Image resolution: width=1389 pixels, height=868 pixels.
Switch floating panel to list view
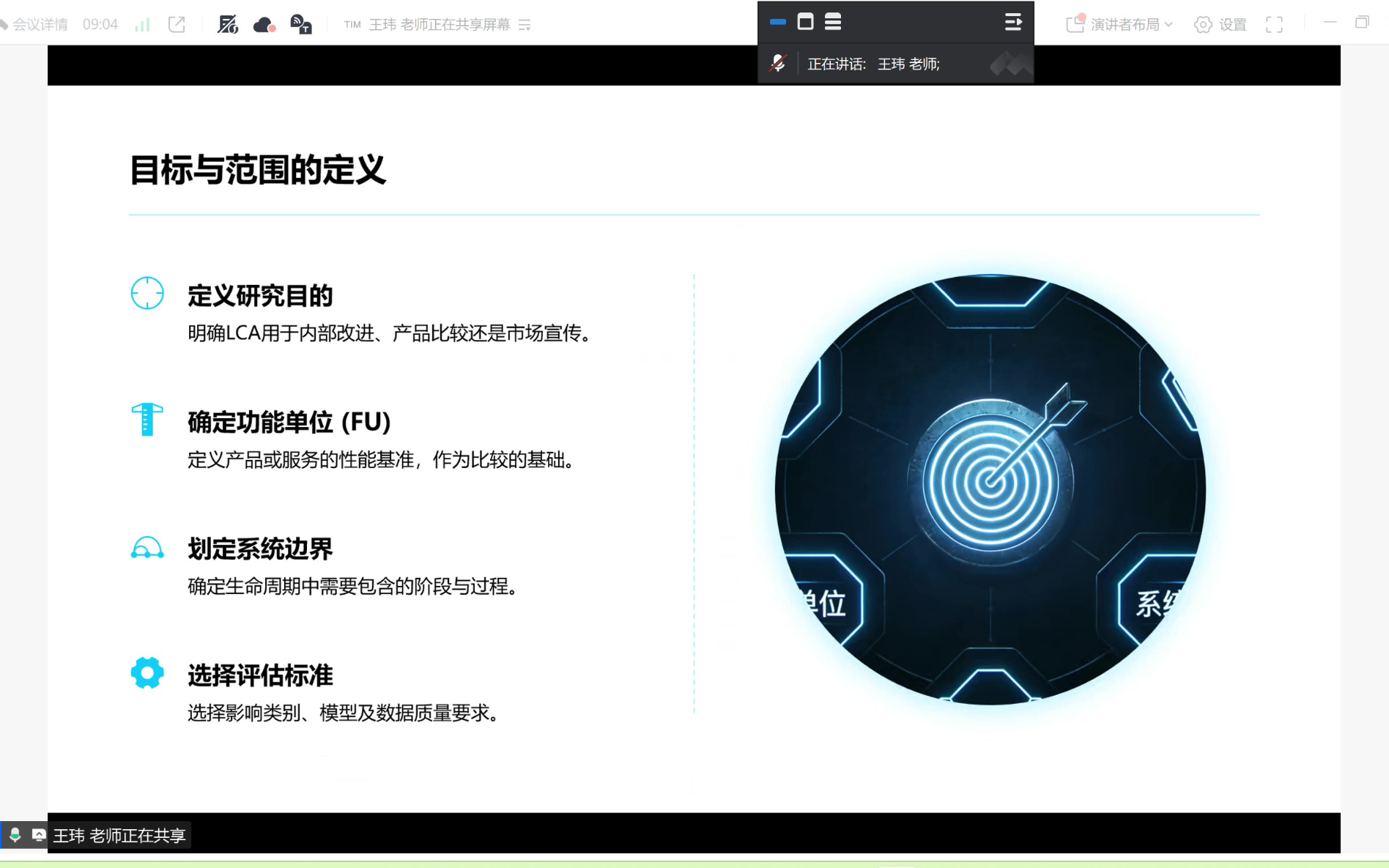pos(833,22)
